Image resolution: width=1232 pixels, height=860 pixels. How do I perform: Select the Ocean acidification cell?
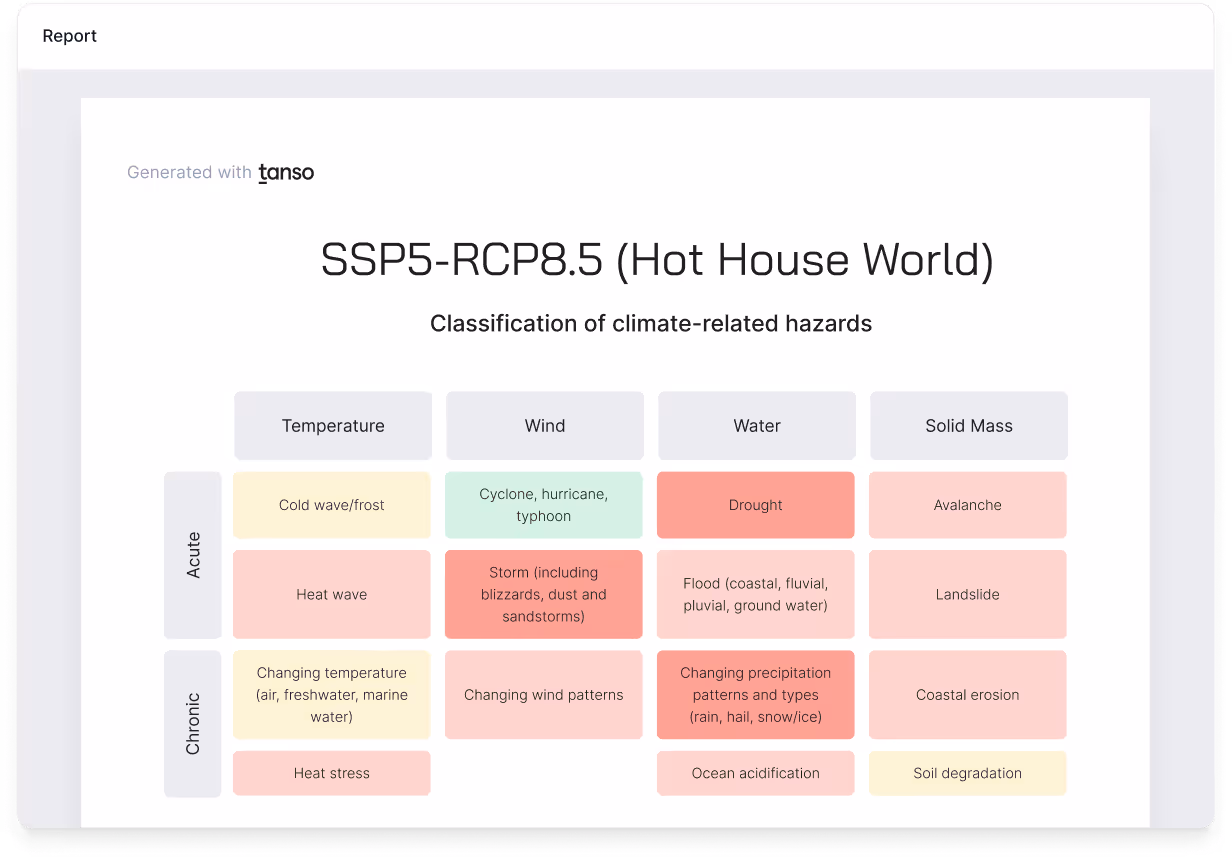[x=756, y=773]
